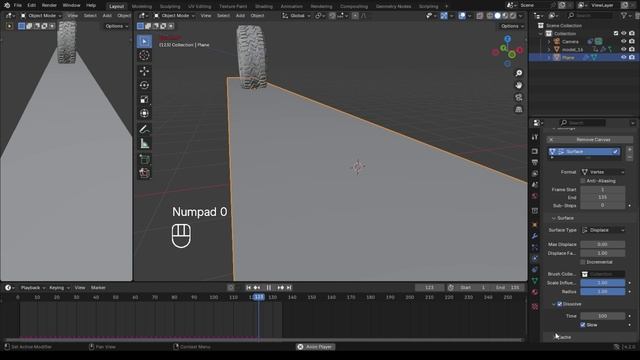The image size is (640, 360).
Task: Enable the Anti-Aliasing checkbox
Action: point(583,181)
